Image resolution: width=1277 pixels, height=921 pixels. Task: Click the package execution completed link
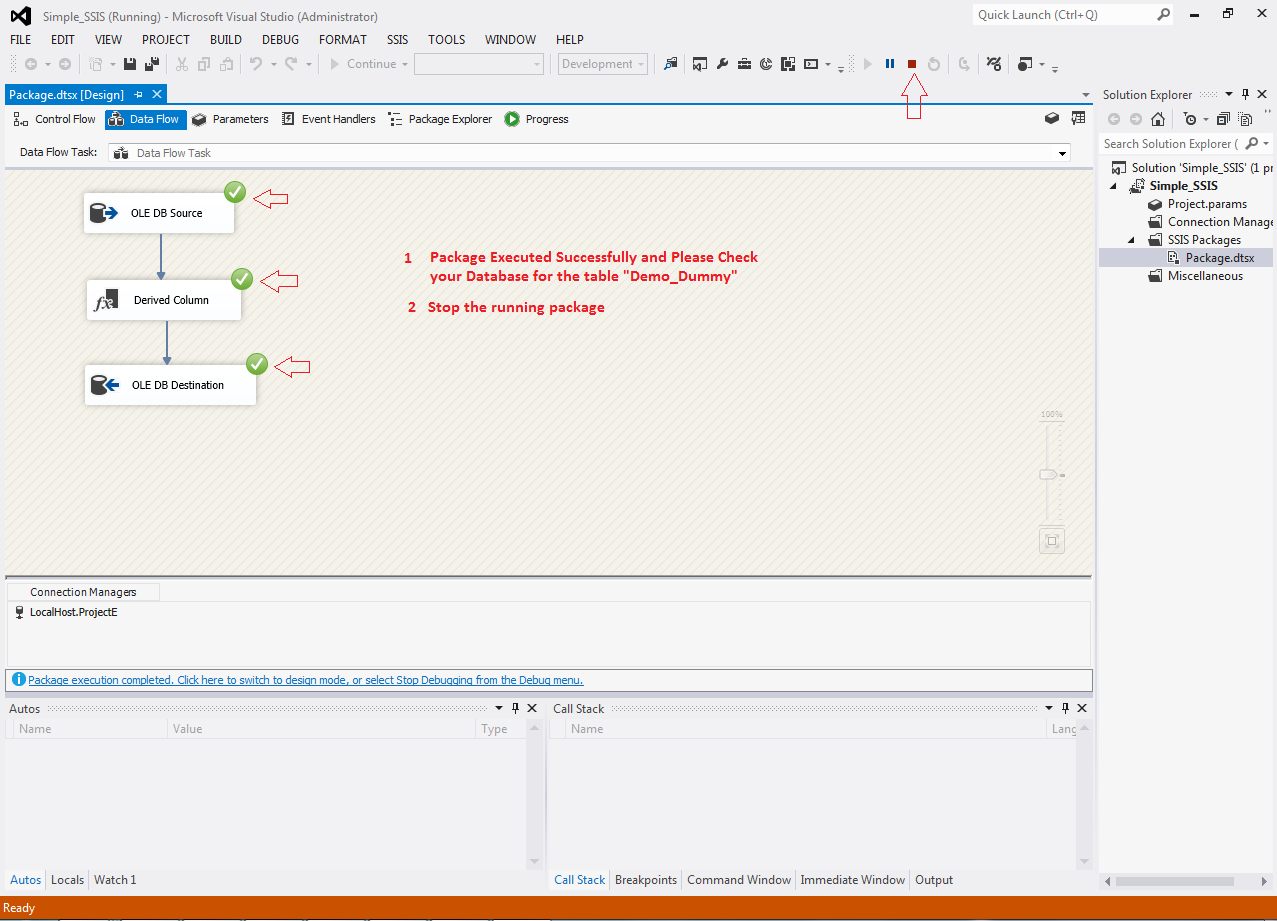[305, 680]
